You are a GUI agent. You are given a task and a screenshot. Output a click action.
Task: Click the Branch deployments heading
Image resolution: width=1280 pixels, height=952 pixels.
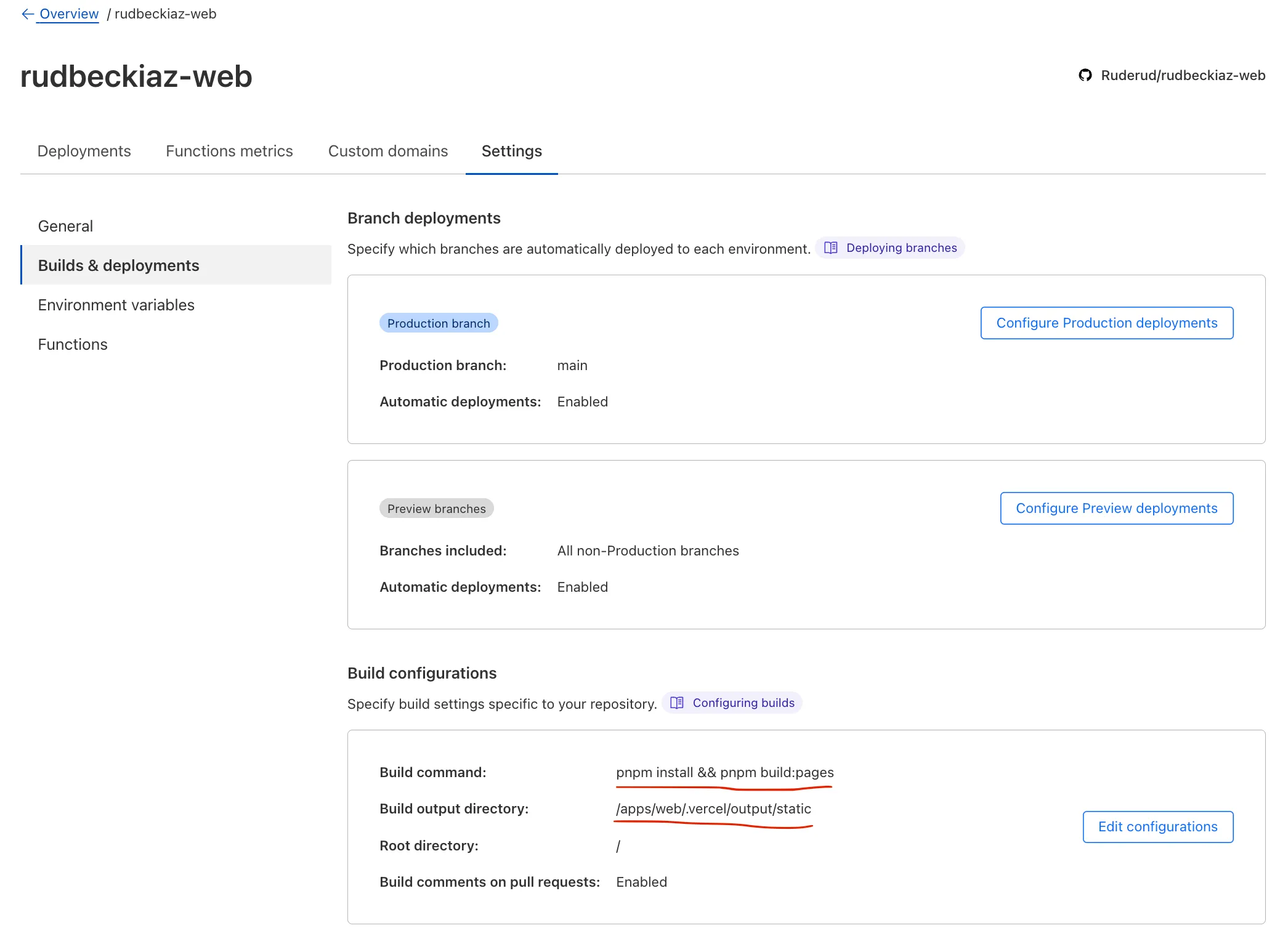[x=424, y=218]
